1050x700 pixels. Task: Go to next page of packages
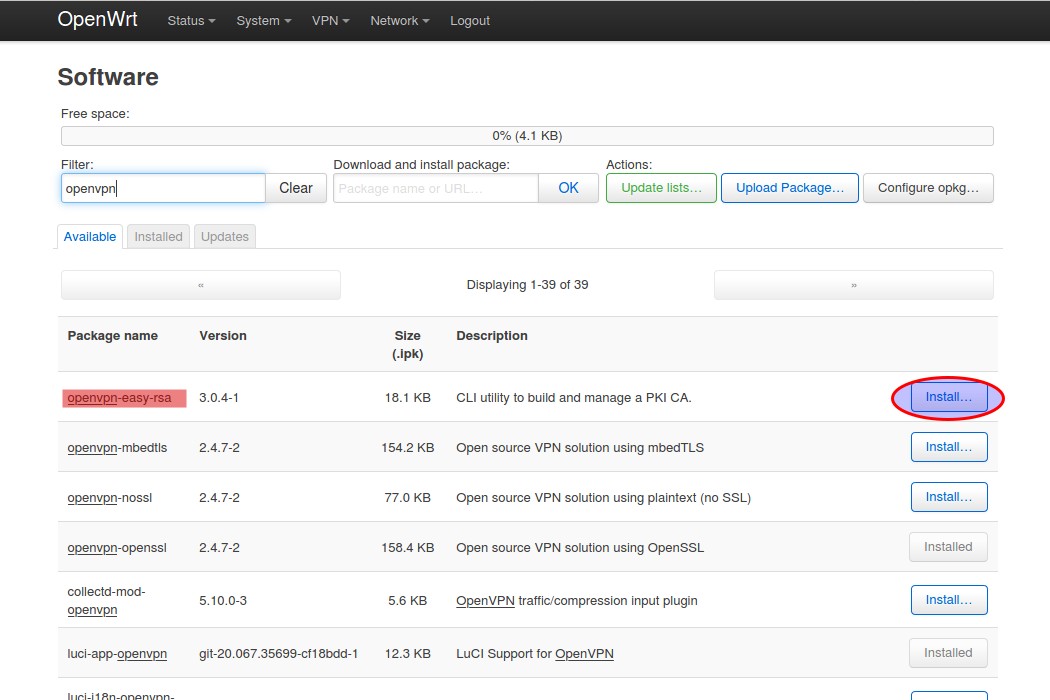tap(854, 285)
